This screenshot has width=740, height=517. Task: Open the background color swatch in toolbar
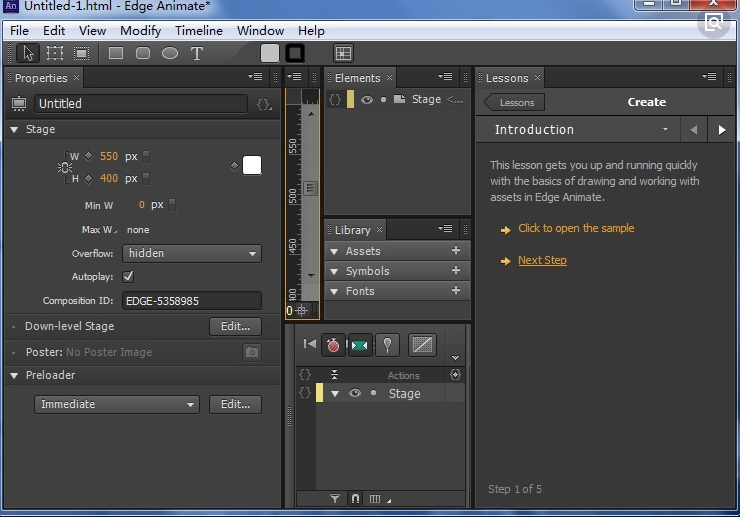pyautogui.click(x=270, y=53)
